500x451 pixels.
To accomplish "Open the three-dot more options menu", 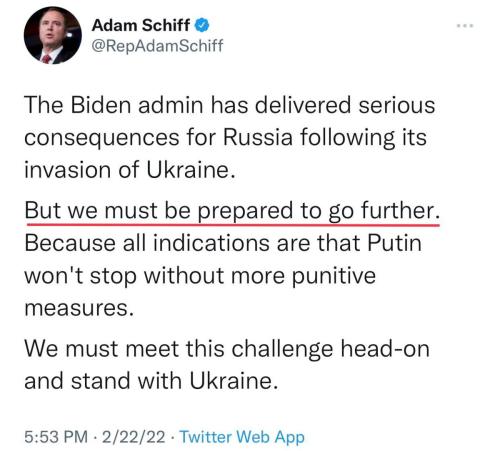I will (x=465, y=26).
